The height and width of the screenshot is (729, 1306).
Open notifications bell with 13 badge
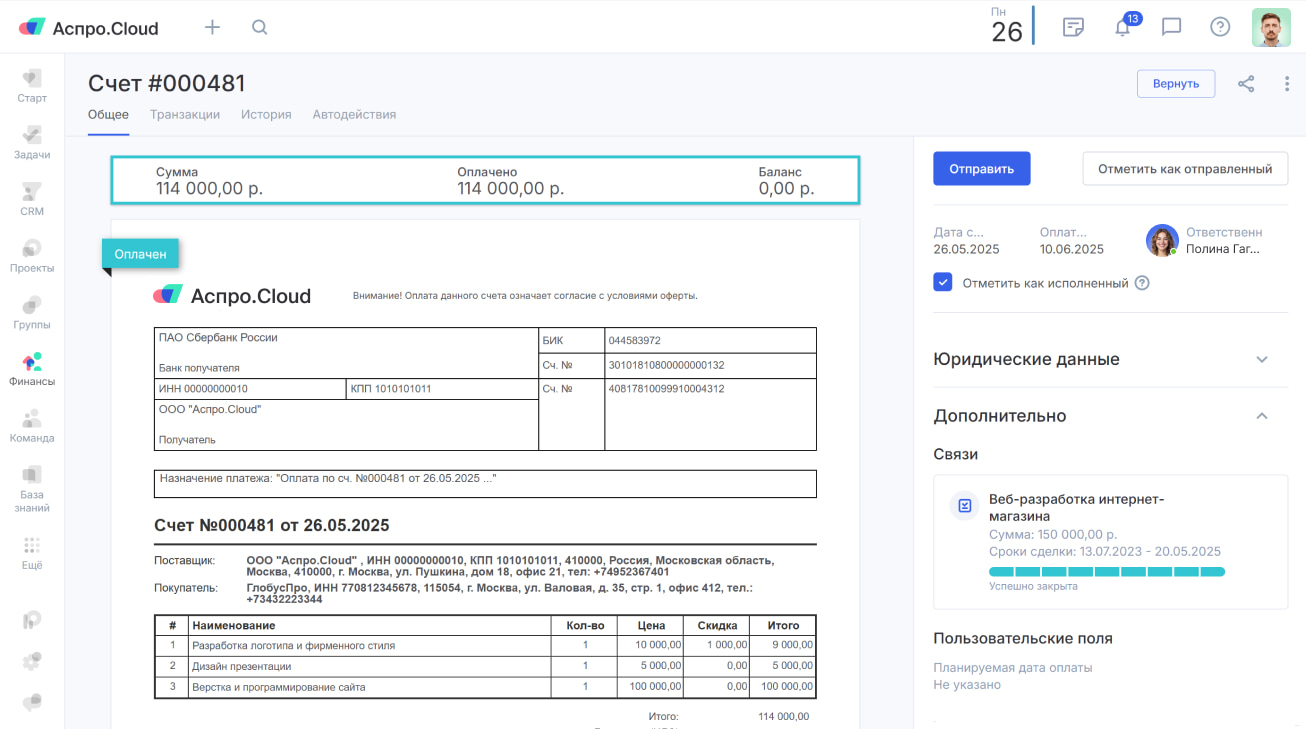1122,28
